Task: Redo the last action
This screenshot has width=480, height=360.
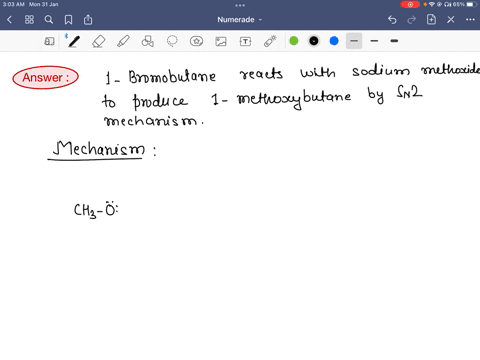Action: tap(412, 20)
